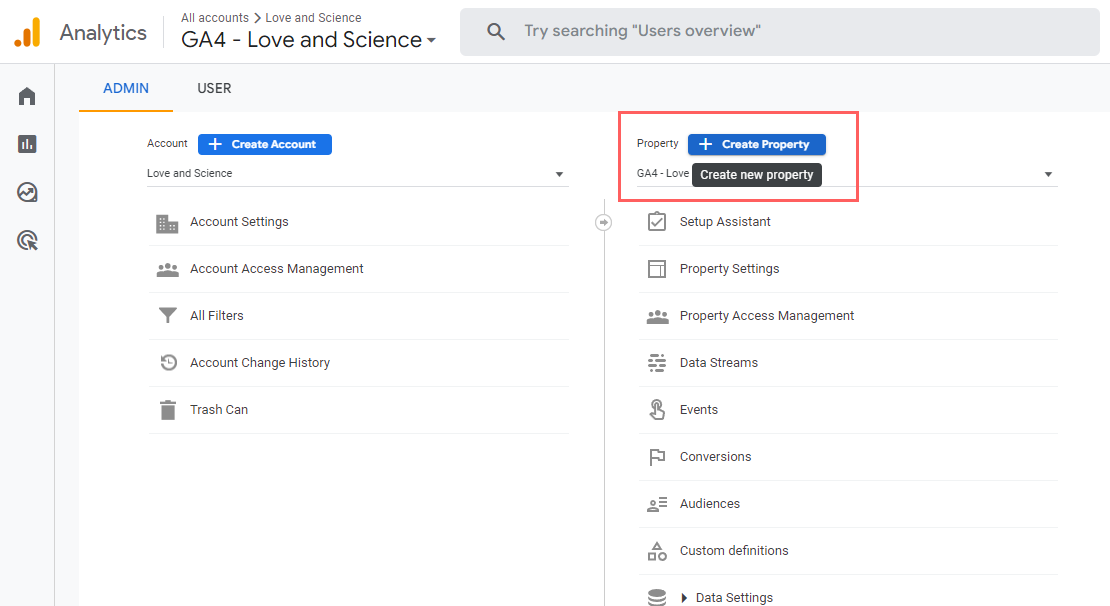Click the Conversions flag icon
1110x606 pixels.
pyautogui.click(x=657, y=457)
